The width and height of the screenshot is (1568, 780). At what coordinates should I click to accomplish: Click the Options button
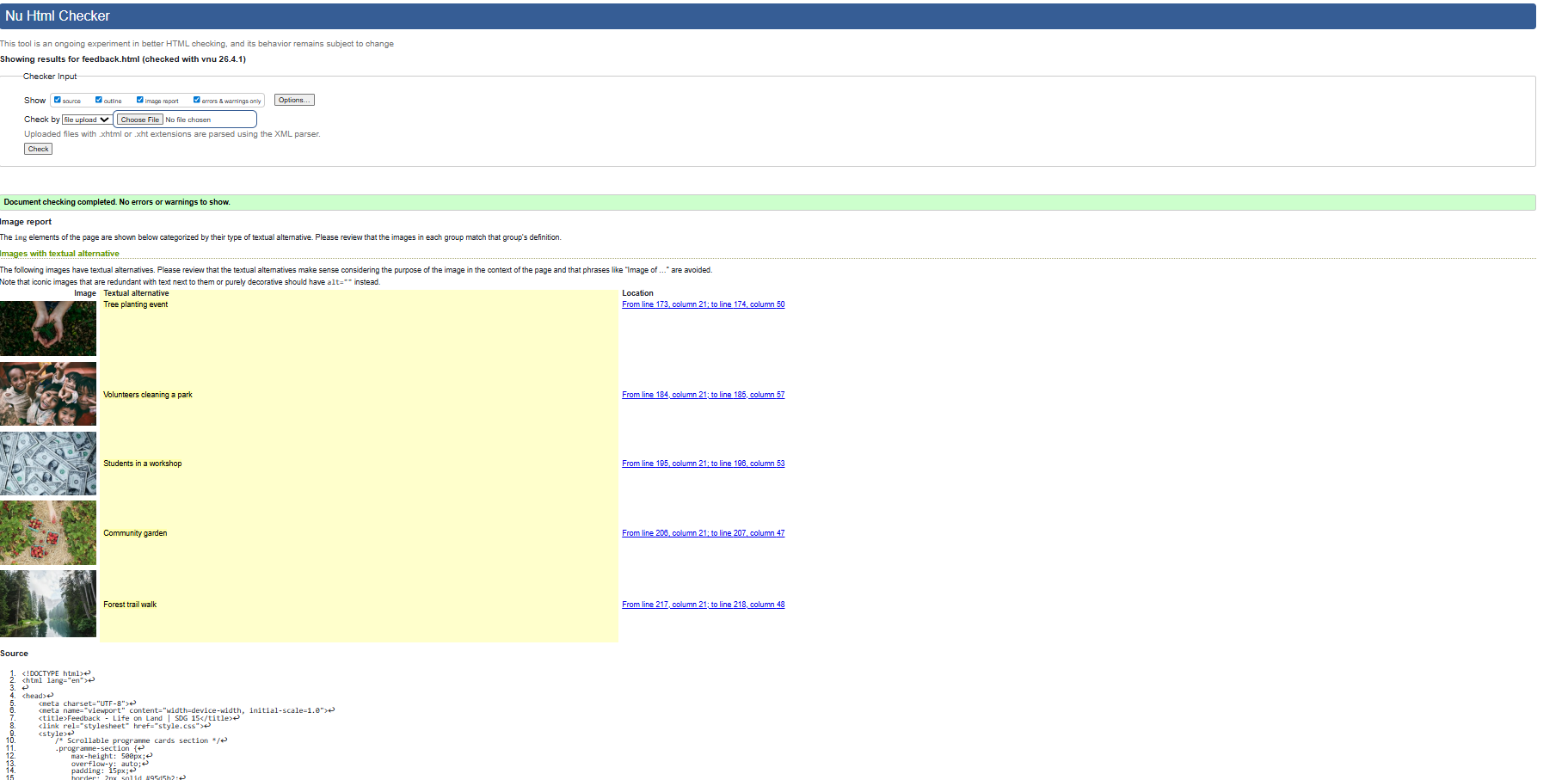(293, 99)
